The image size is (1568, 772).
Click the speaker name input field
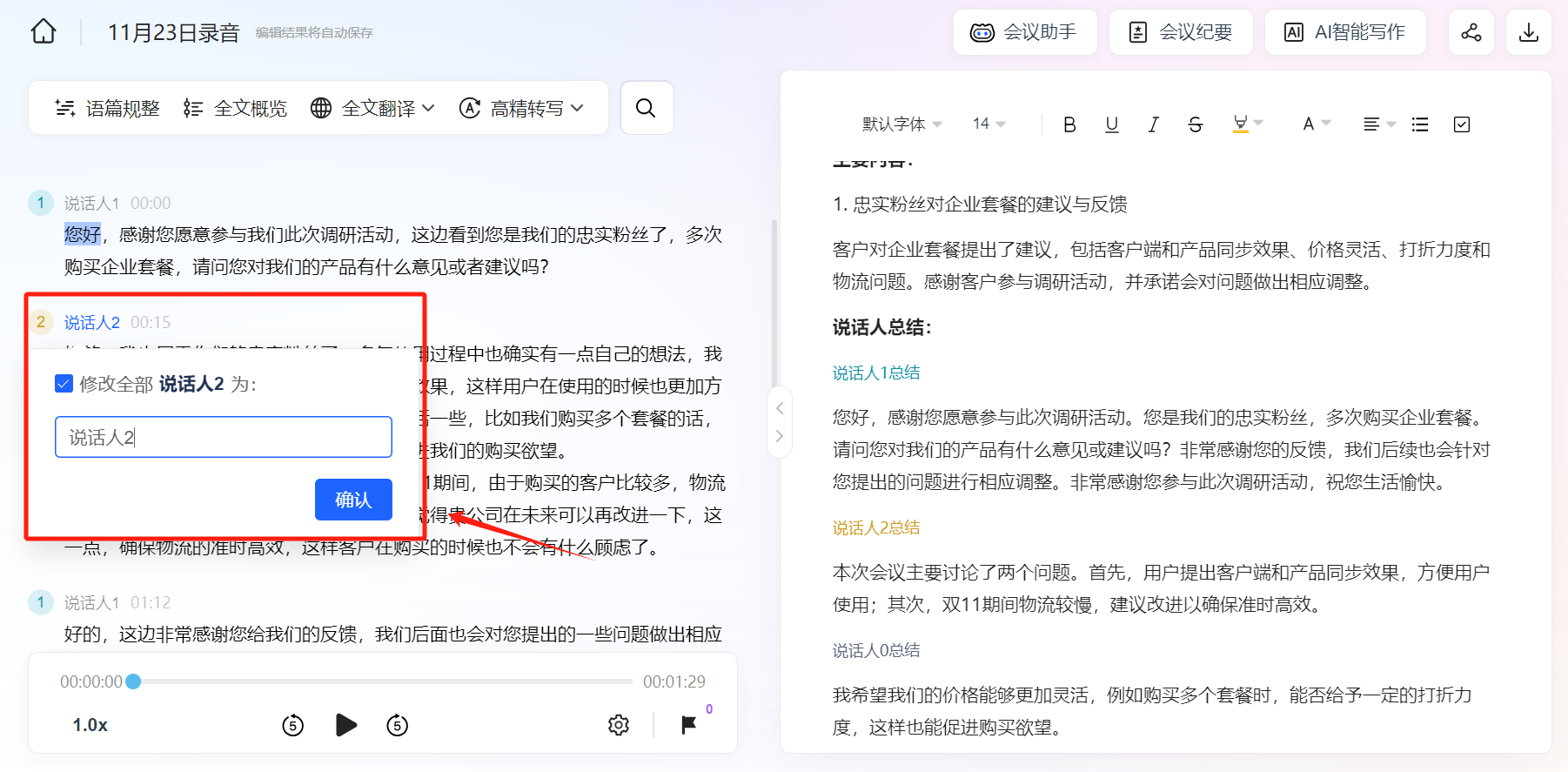[x=224, y=437]
